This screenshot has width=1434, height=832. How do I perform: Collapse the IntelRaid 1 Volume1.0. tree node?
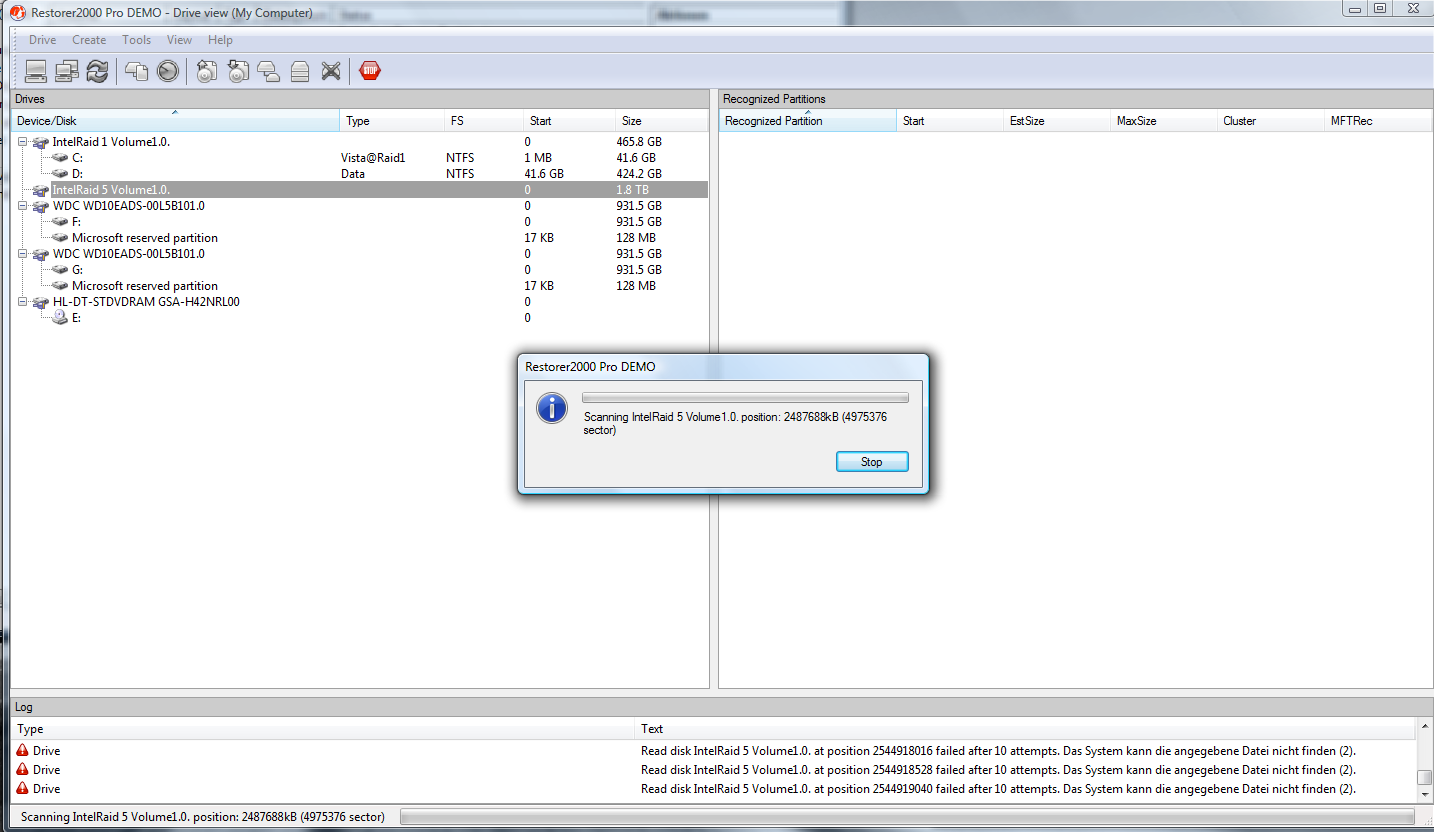(x=23, y=142)
